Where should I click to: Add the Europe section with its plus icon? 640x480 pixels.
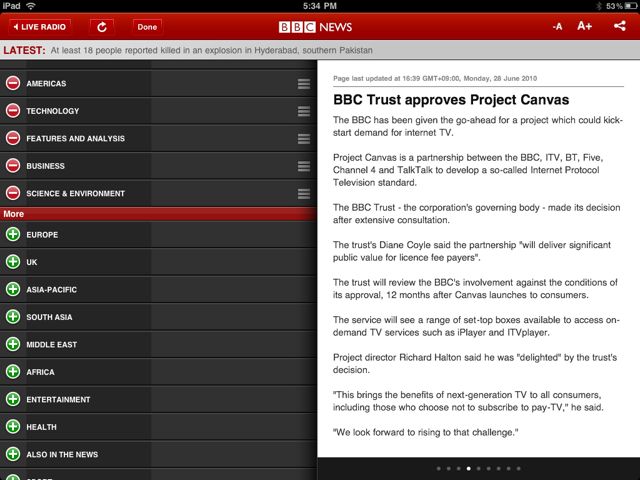click(x=13, y=234)
